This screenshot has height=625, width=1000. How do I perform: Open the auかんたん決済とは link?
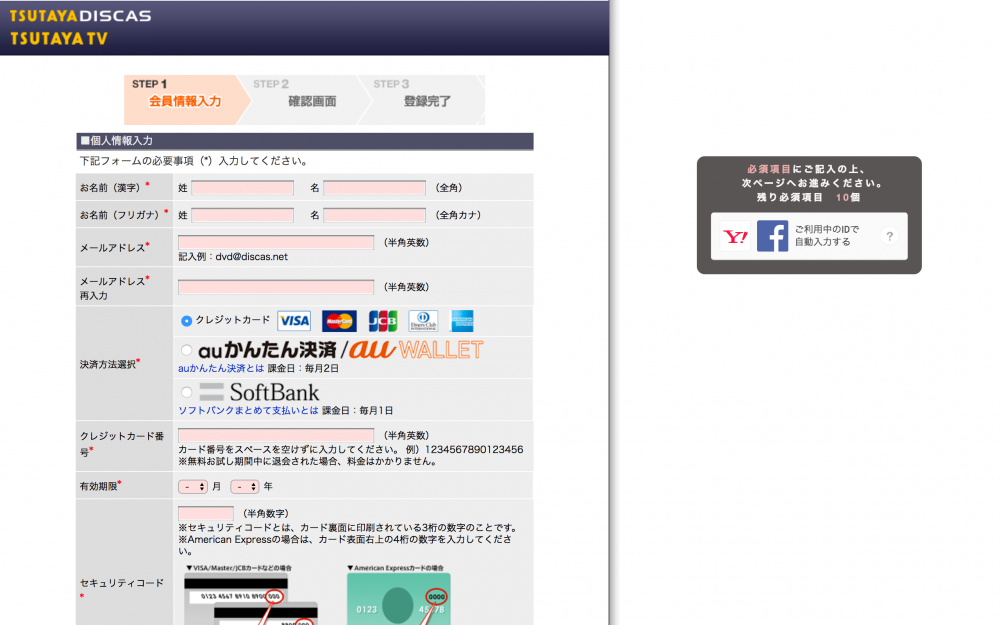pyautogui.click(x=221, y=368)
